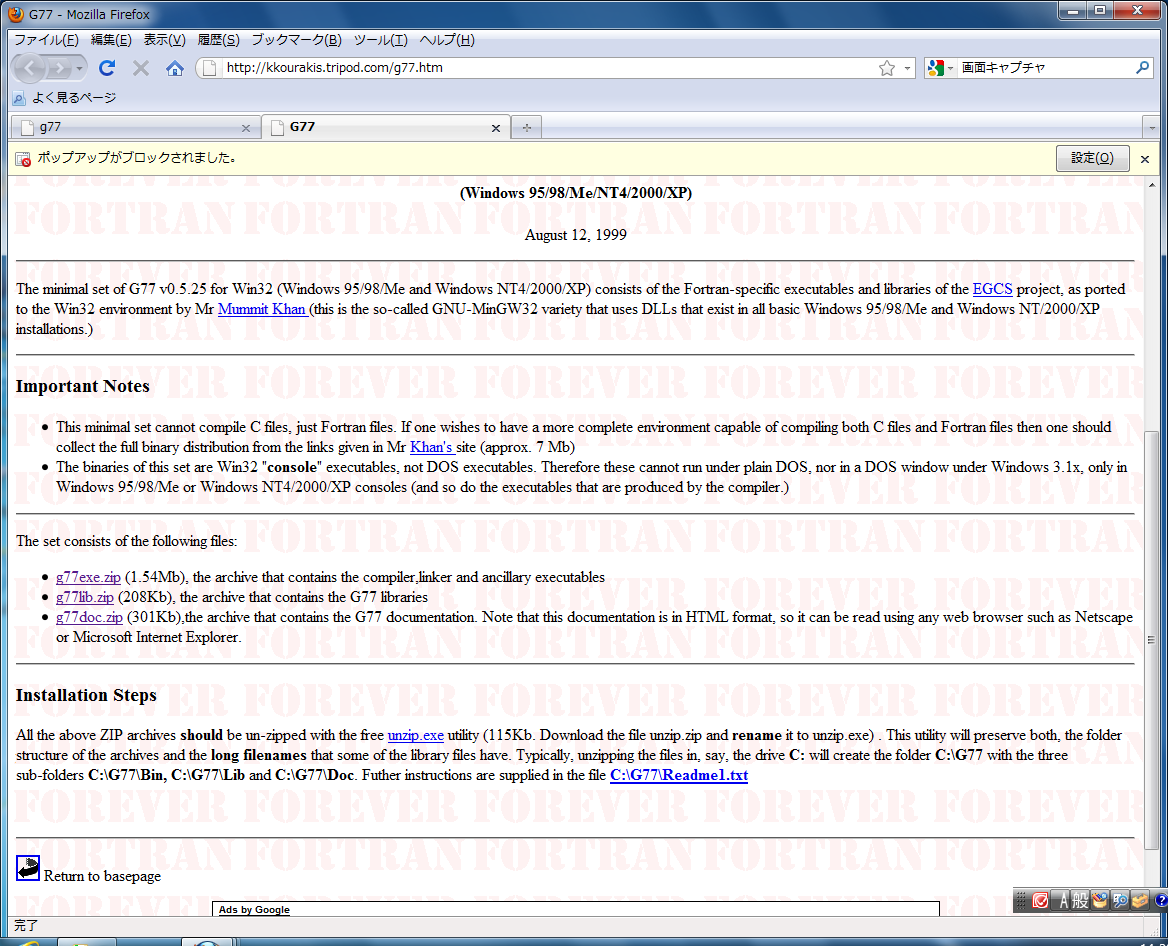Viewport: 1168px width, 946px height.
Task: Open a new tab with plus button
Action: (x=526, y=128)
